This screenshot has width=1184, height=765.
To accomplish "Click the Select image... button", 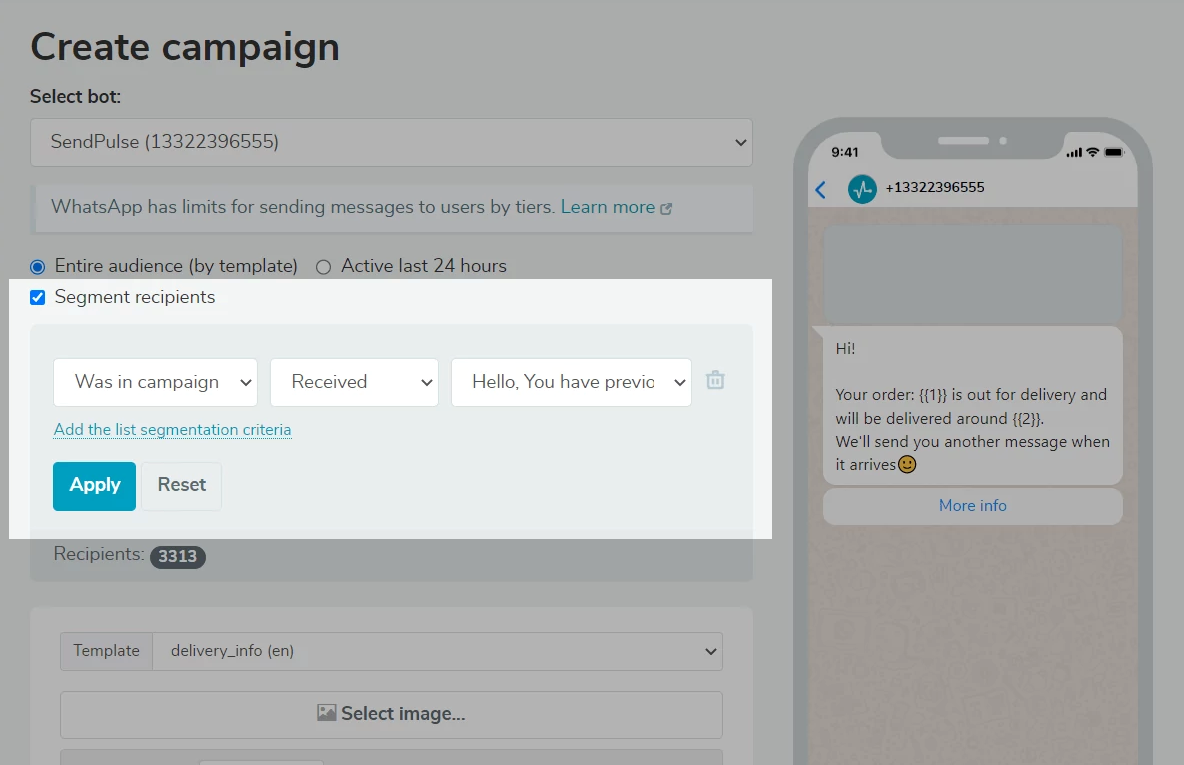I will [391, 714].
